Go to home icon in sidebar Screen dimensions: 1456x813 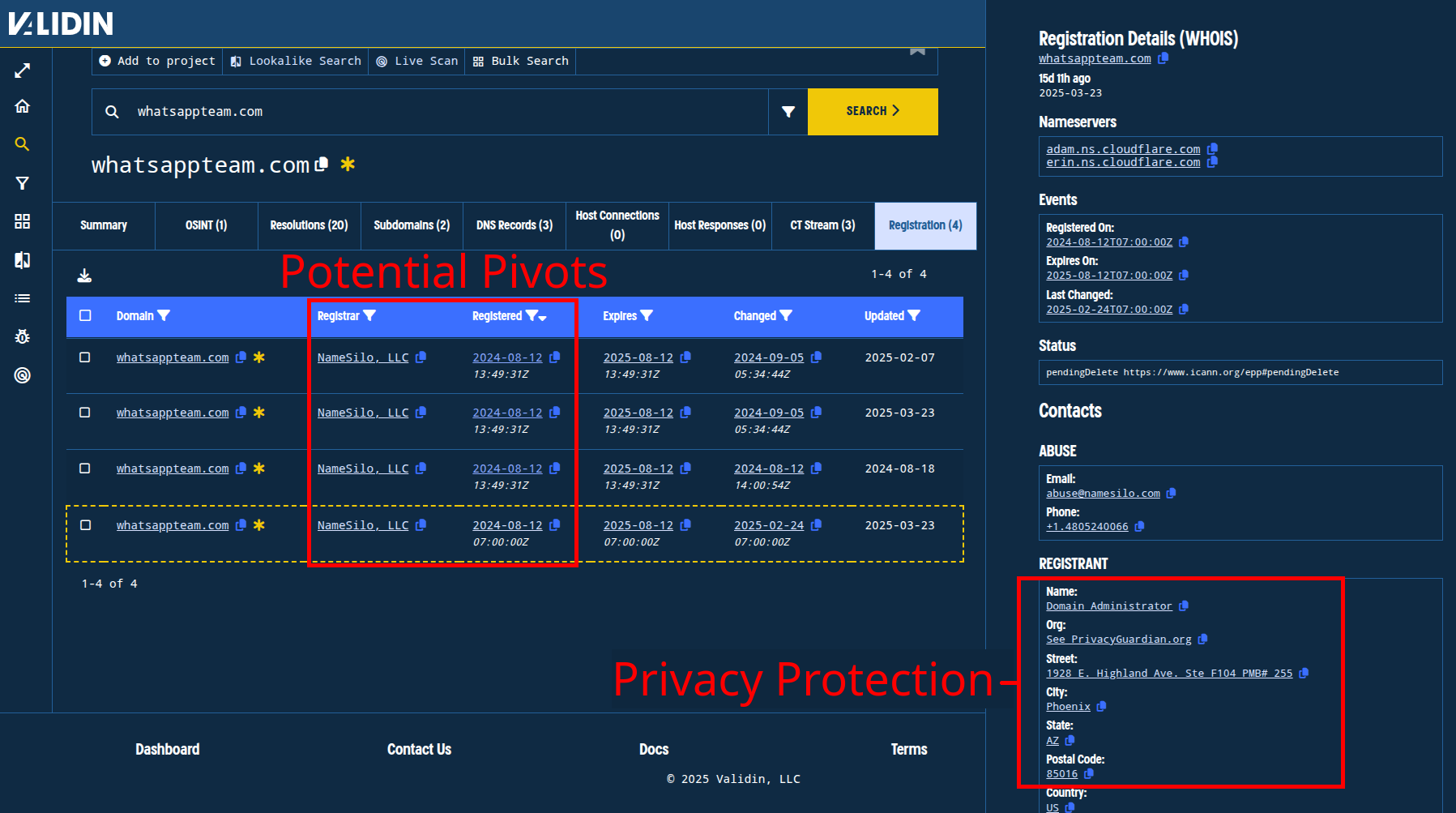23,106
